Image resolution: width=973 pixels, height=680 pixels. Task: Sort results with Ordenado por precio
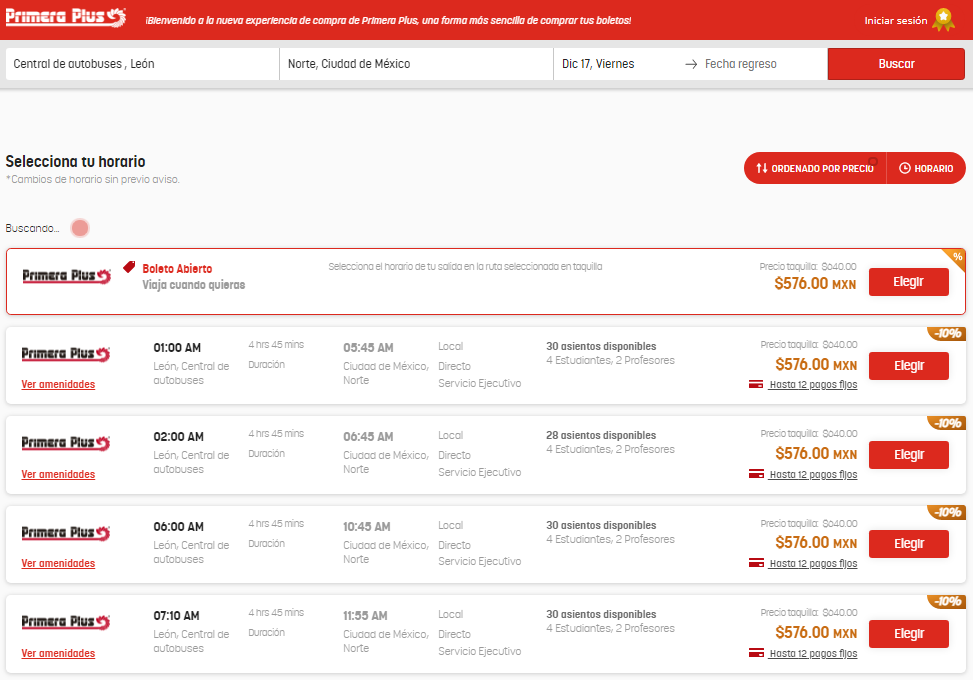click(815, 168)
